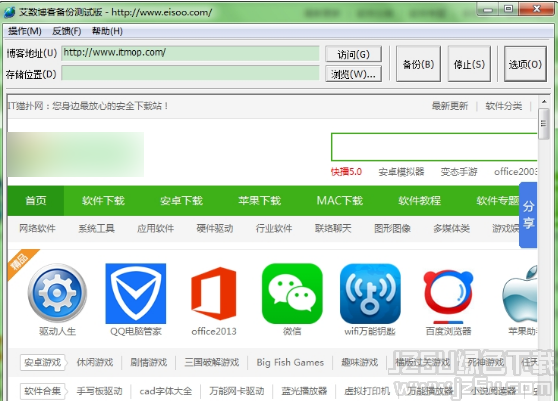Open the office2013 icon

coord(214,293)
